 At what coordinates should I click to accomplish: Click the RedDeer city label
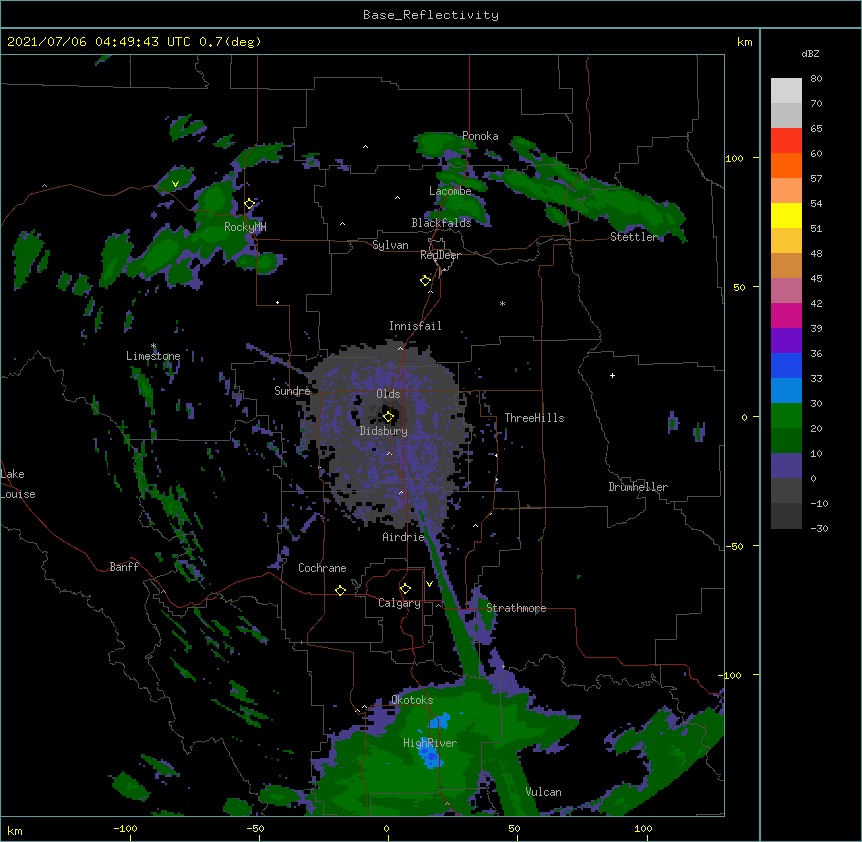[x=440, y=255]
